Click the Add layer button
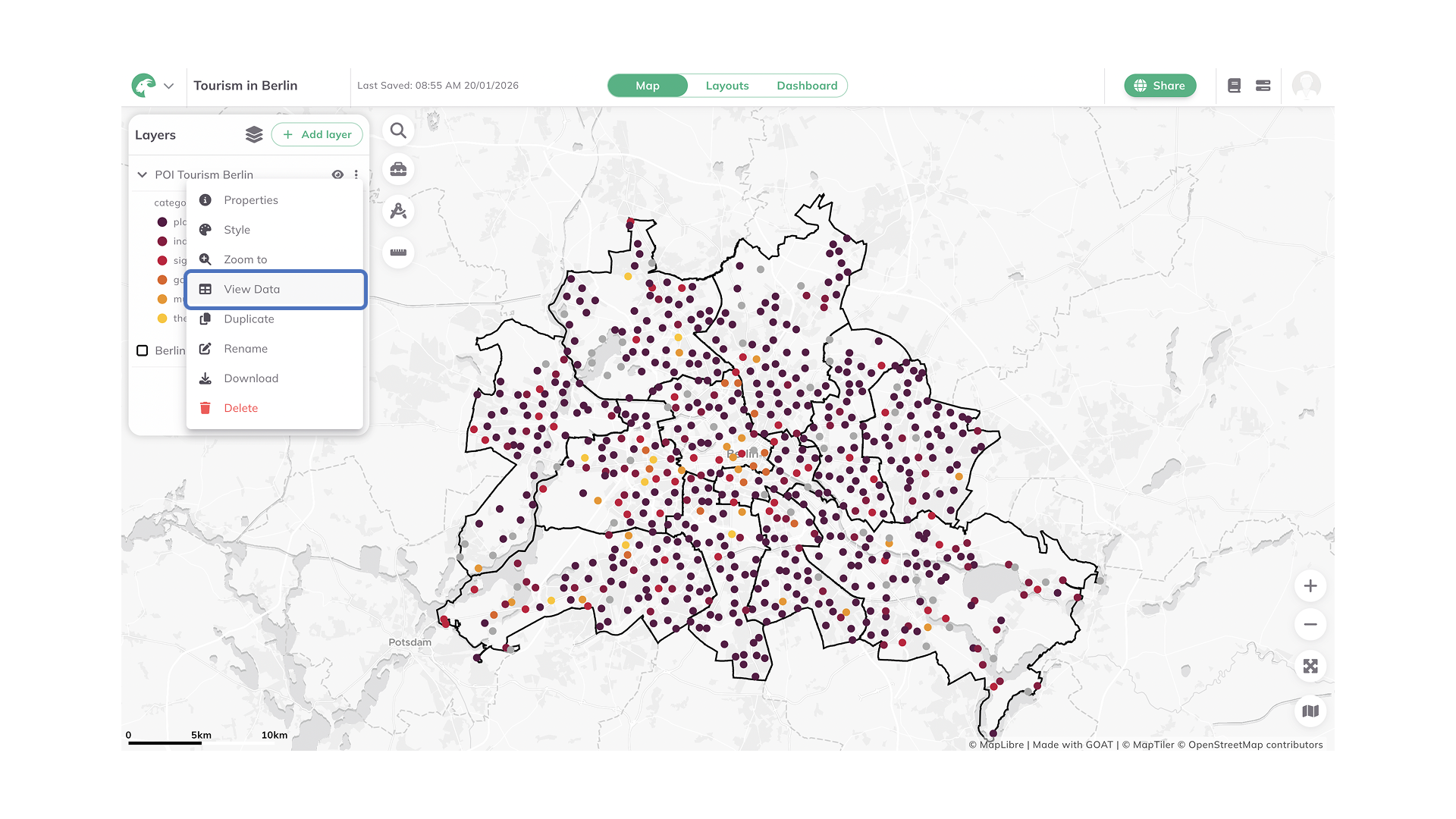1456x819 pixels. pyautogui.click(x=317, y=134)
